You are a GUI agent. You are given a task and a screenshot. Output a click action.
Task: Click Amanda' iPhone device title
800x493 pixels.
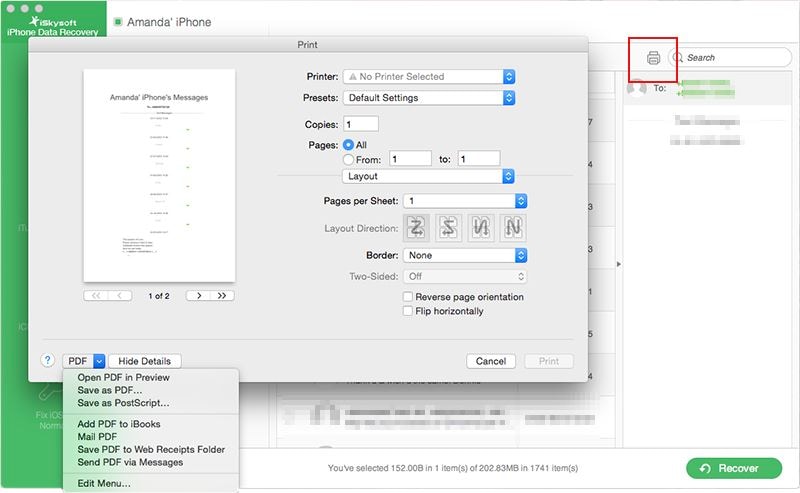pyautogui.click(x=169, y=22)
